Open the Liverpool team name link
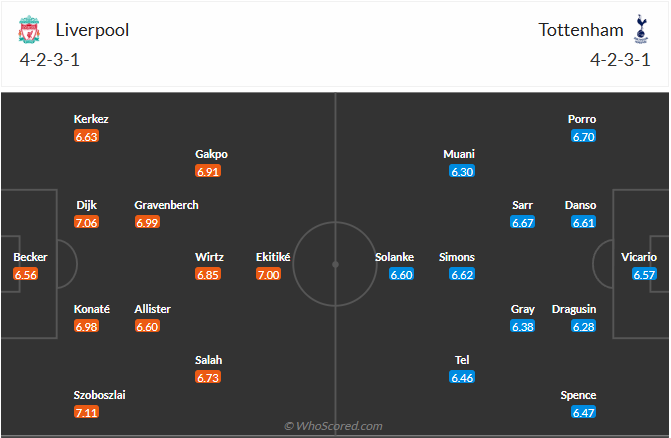 click(92, 30)
